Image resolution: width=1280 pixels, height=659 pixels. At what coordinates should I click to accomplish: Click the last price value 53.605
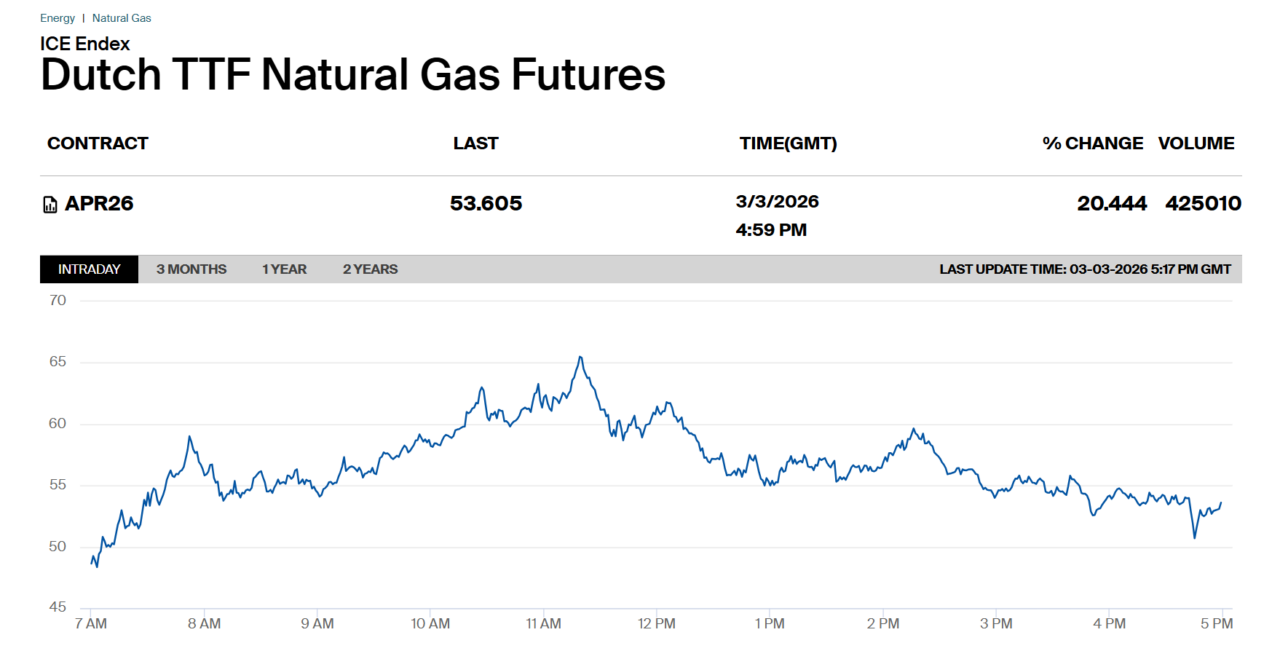486,204
